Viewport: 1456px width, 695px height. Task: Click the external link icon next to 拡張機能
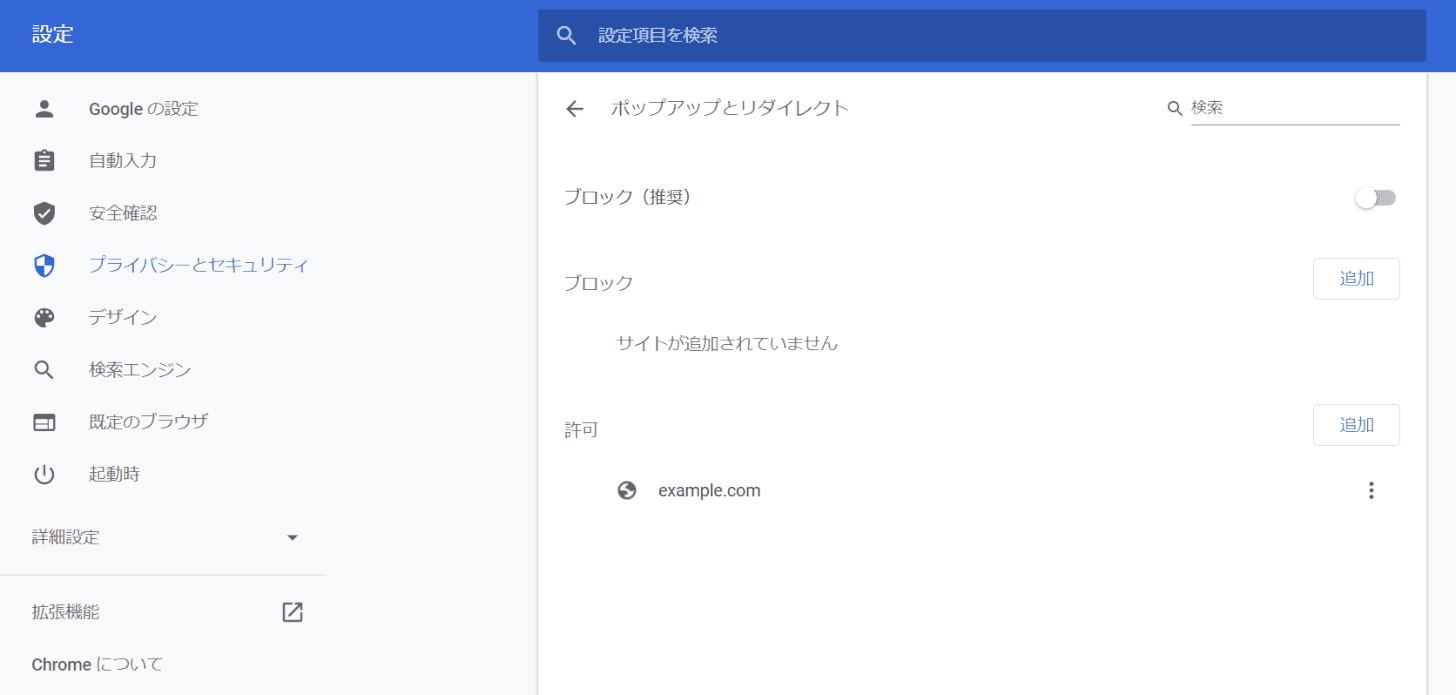click(292, 612)
